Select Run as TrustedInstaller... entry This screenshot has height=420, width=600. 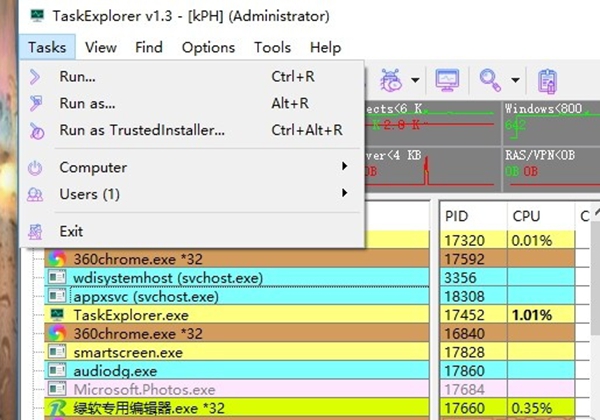[191, 130]
